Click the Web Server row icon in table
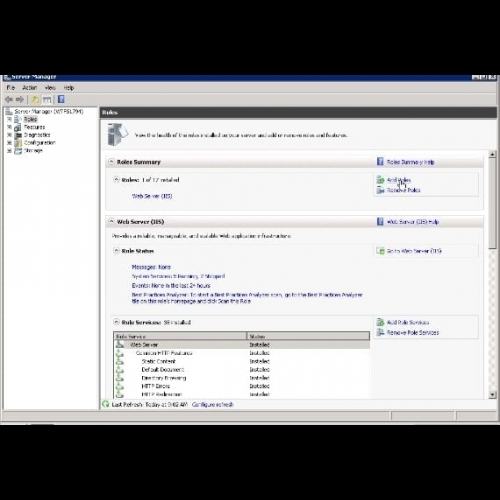The image size is (500, 500). pos(120,344)
